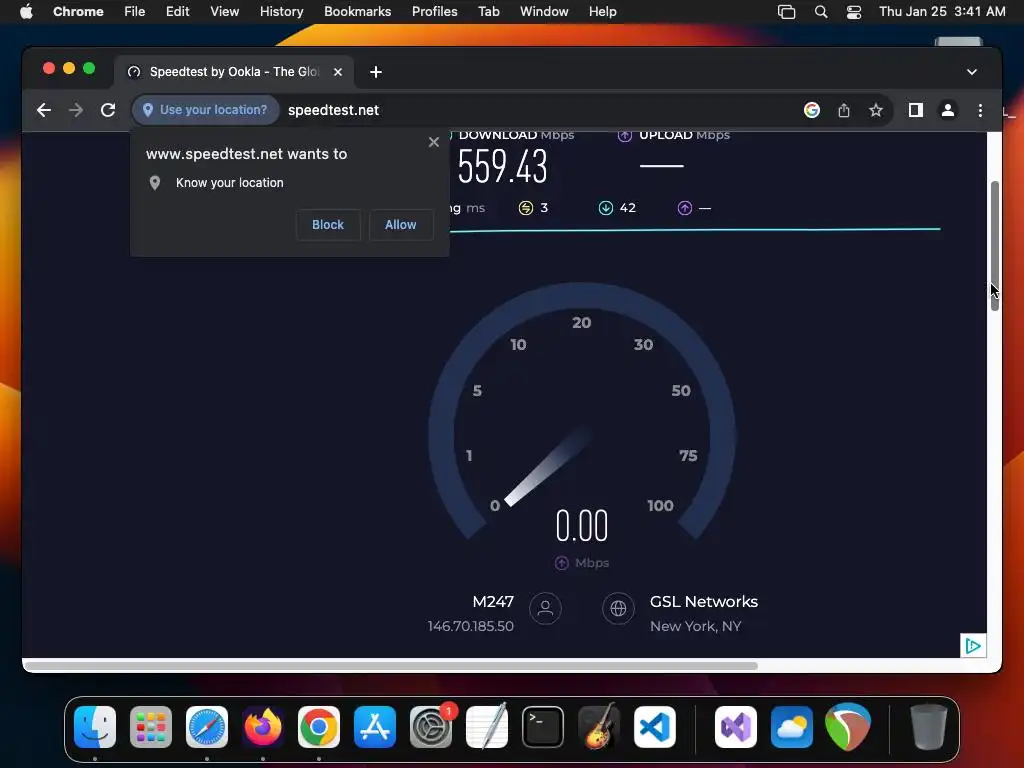The height and width of the screenshot is (768, 1024).
Task: Click the Stage Manager menu bar icon
Action: pos(786,12)
